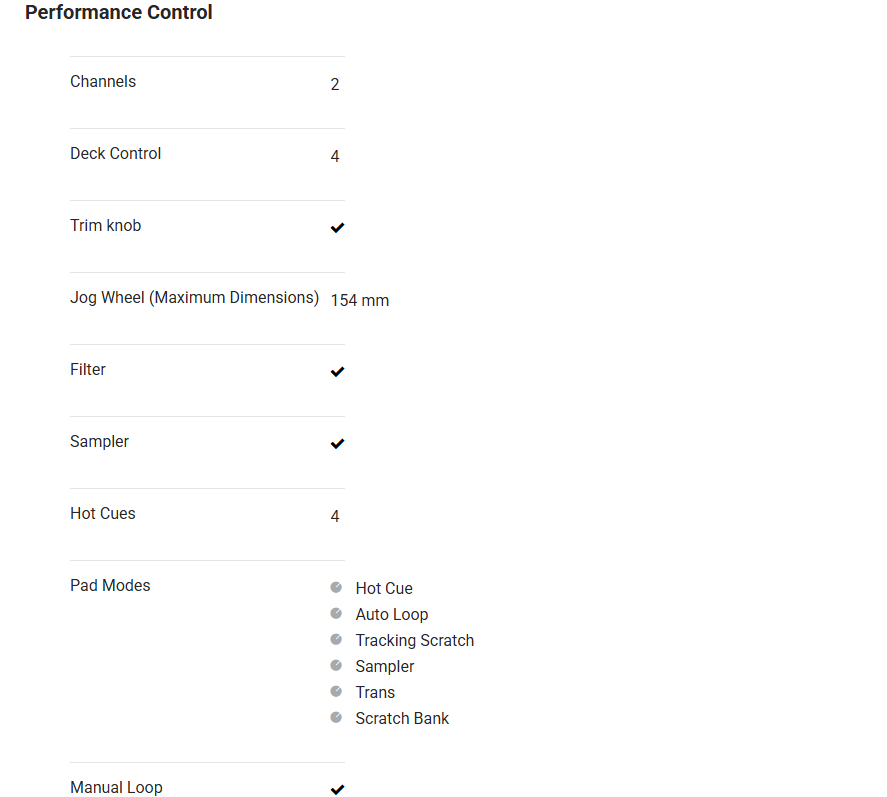Click the Filter row checkmark icon
887x797 pixels.
point(337,372)
